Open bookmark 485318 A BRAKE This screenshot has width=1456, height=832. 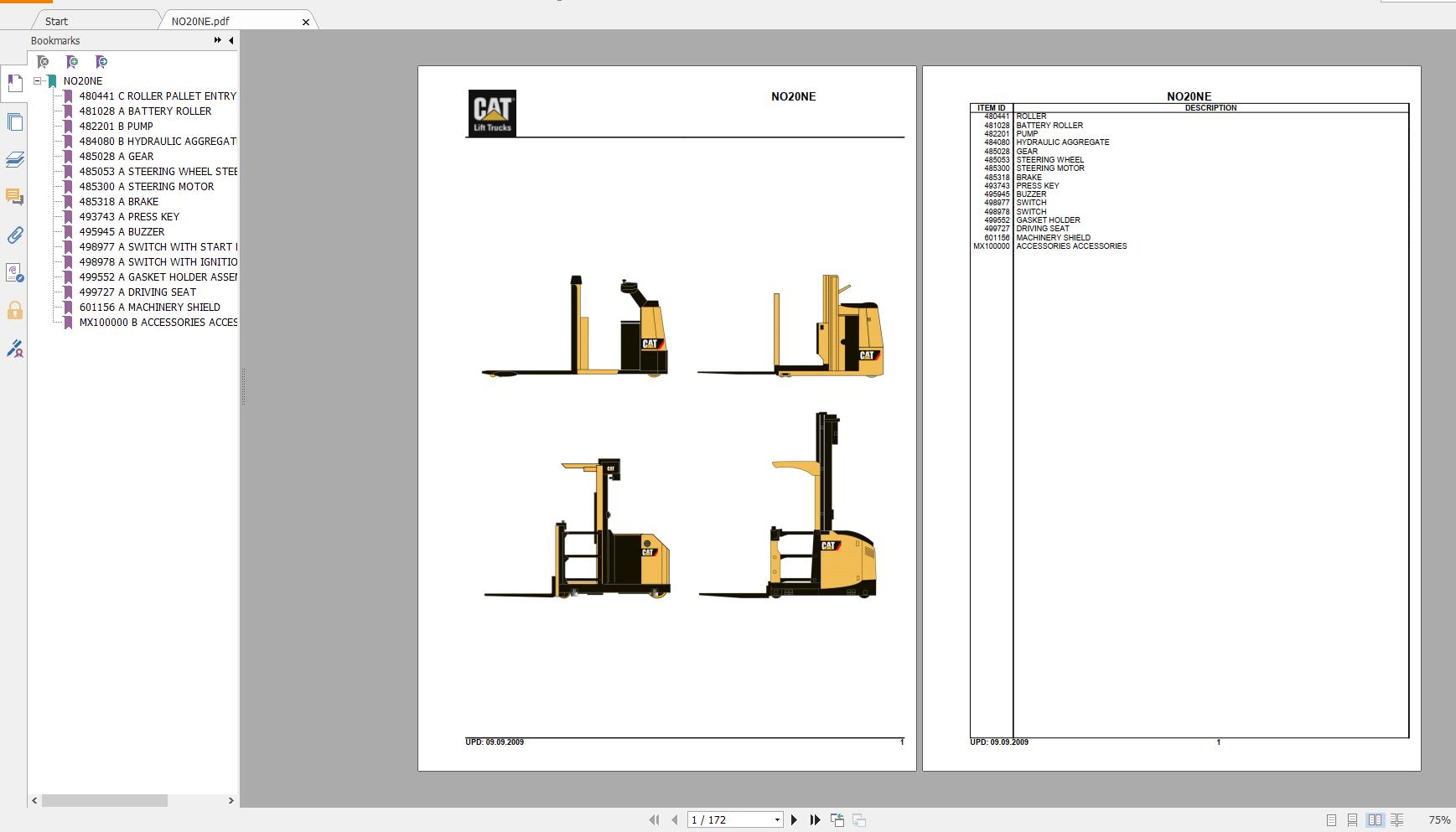pos(119,202)
